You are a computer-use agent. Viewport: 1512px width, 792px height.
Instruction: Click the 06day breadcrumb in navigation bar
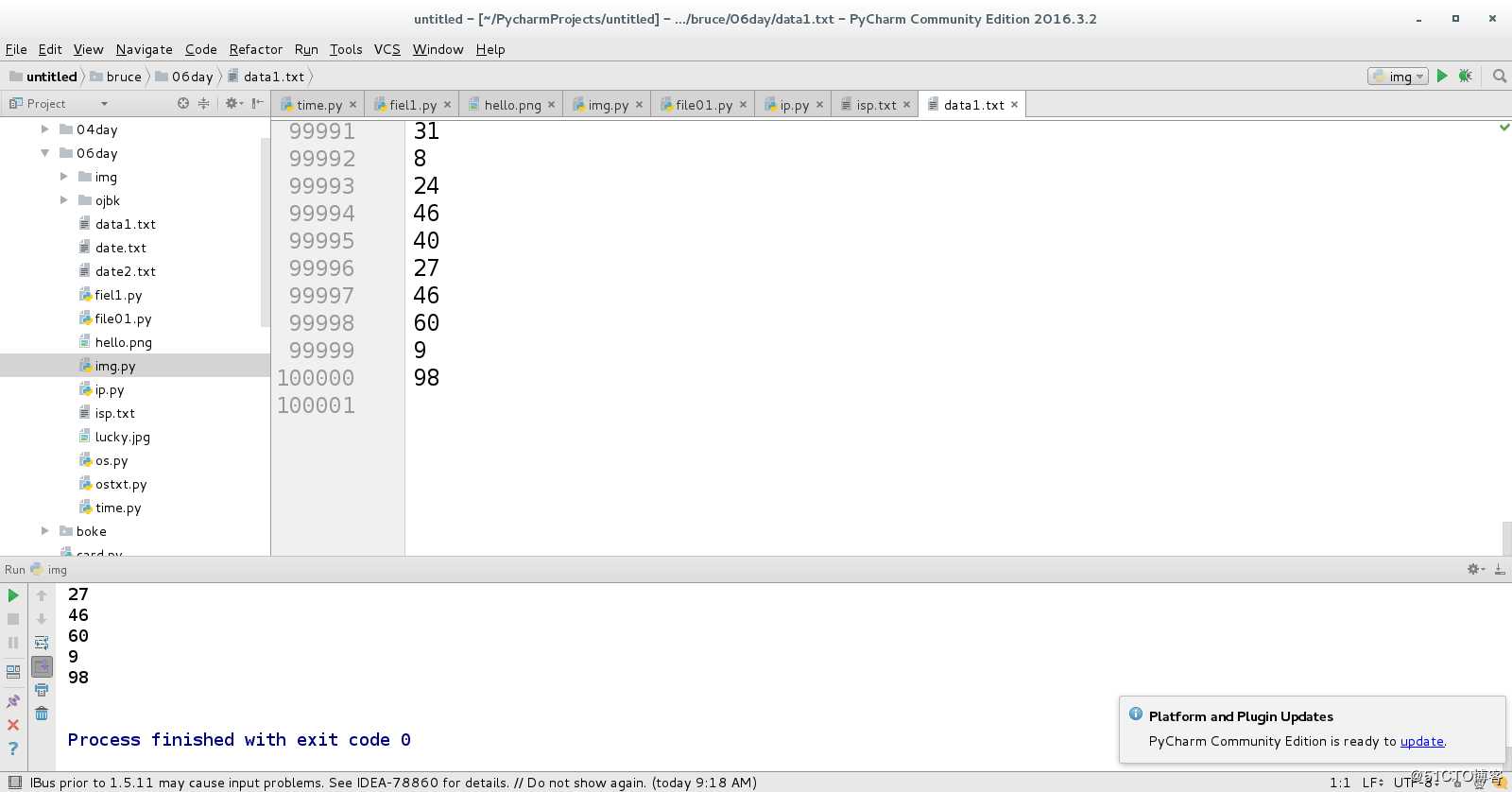[x=185, y=77]
